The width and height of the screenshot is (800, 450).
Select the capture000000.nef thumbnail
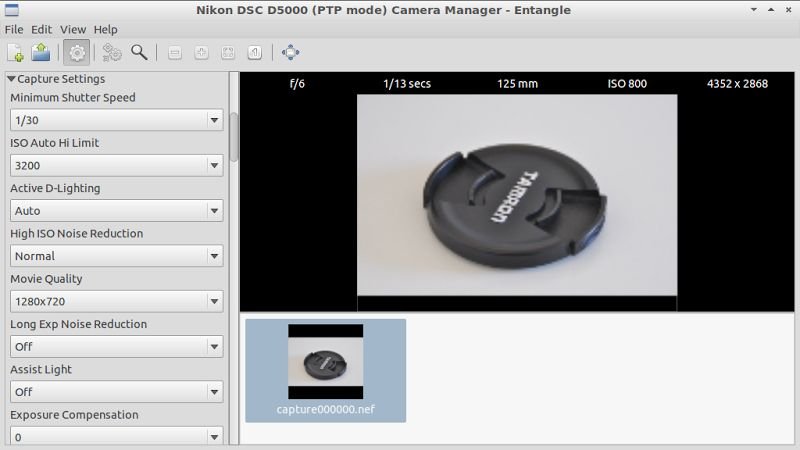click(x=325, y=370)
